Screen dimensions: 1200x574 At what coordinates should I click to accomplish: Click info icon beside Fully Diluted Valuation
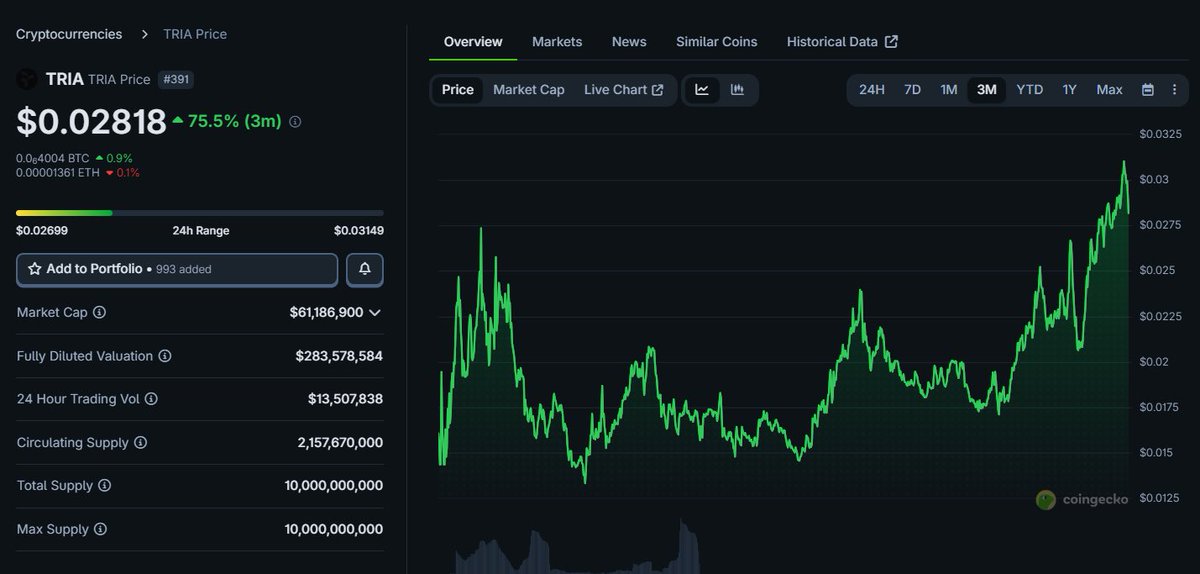(x=165, y=356)
